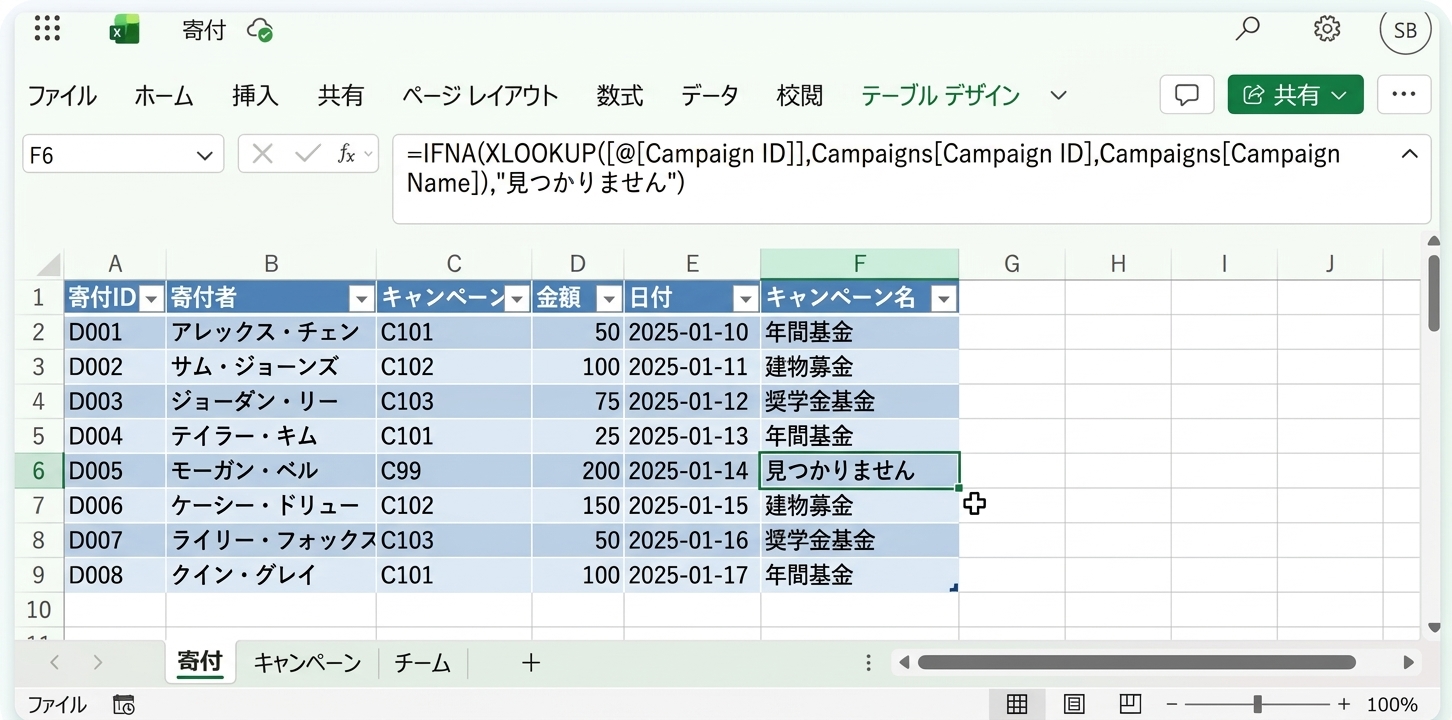1452x720 pixels.
Task: Confirm the formula with the checkmark
Action: point(308,154)
